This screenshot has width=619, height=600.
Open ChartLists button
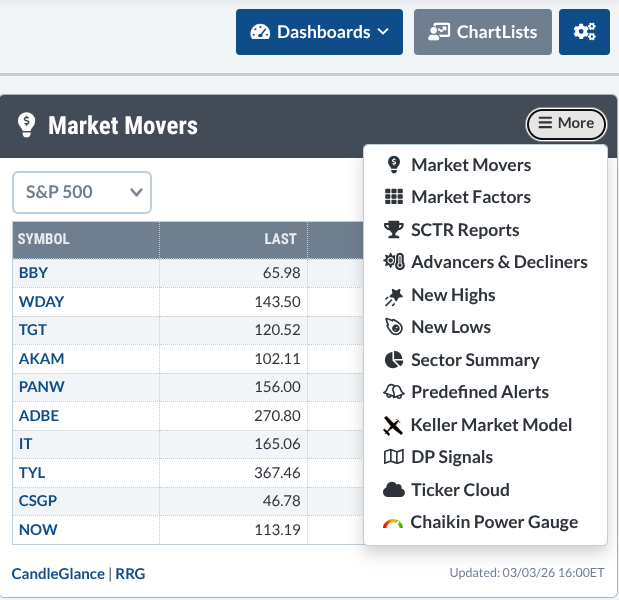click(483, 32)
